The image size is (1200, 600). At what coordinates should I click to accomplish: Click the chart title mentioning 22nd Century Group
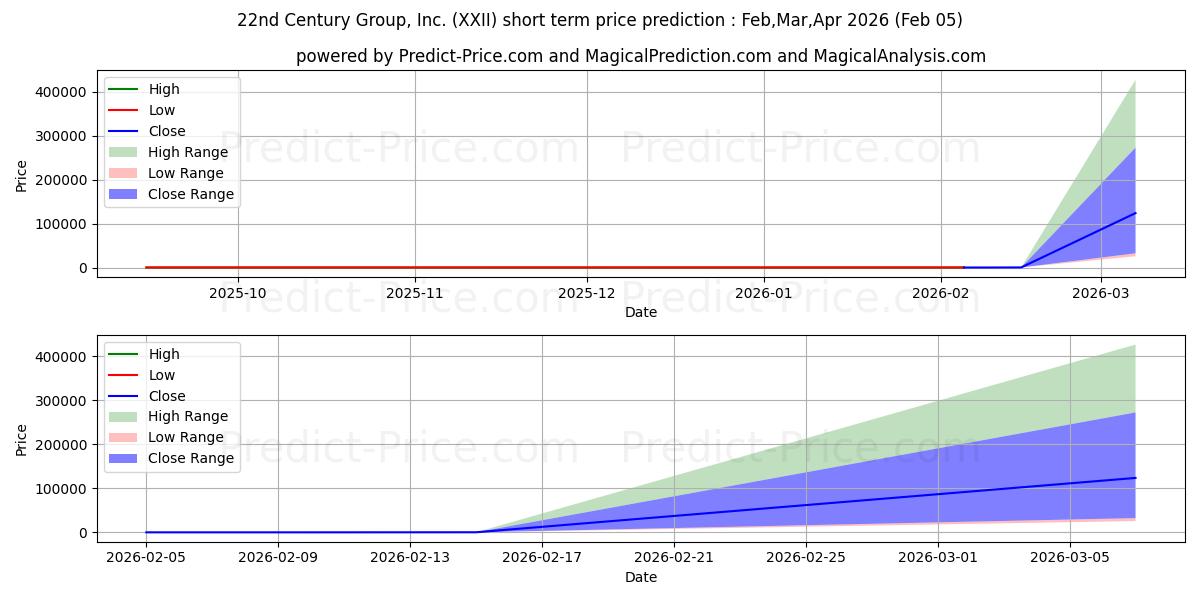[x=600, y=20]
